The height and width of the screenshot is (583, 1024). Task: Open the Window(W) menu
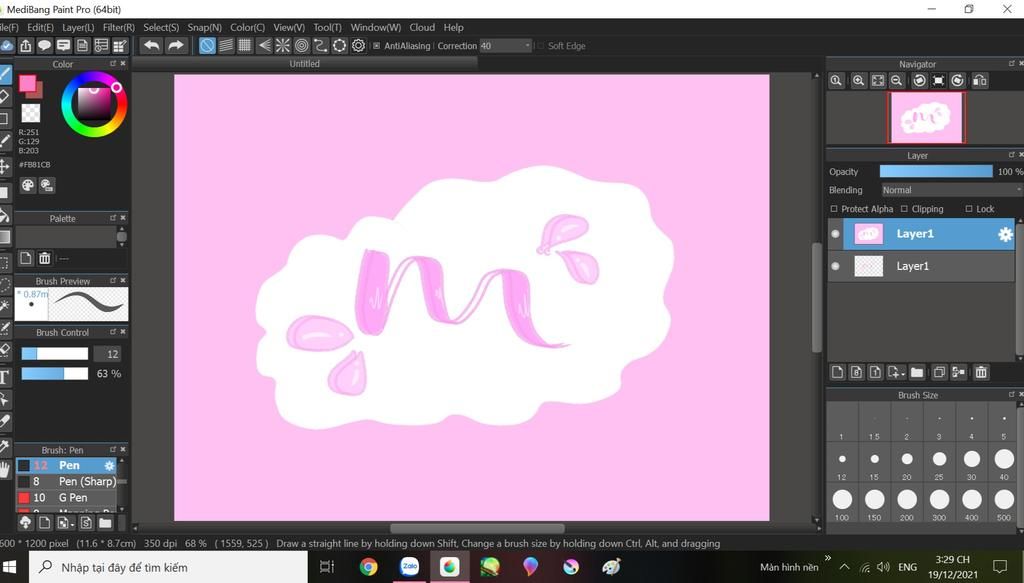coord(376,27)
